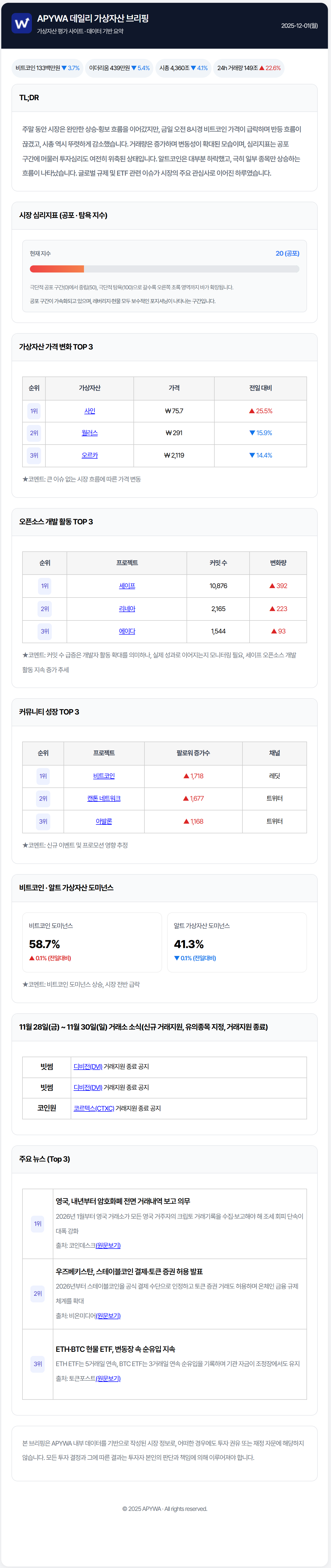Click the 비트코인 도미넌스 58.7% card
Image resolution: width=331 pixels, height=1568 pixels.
92,942
